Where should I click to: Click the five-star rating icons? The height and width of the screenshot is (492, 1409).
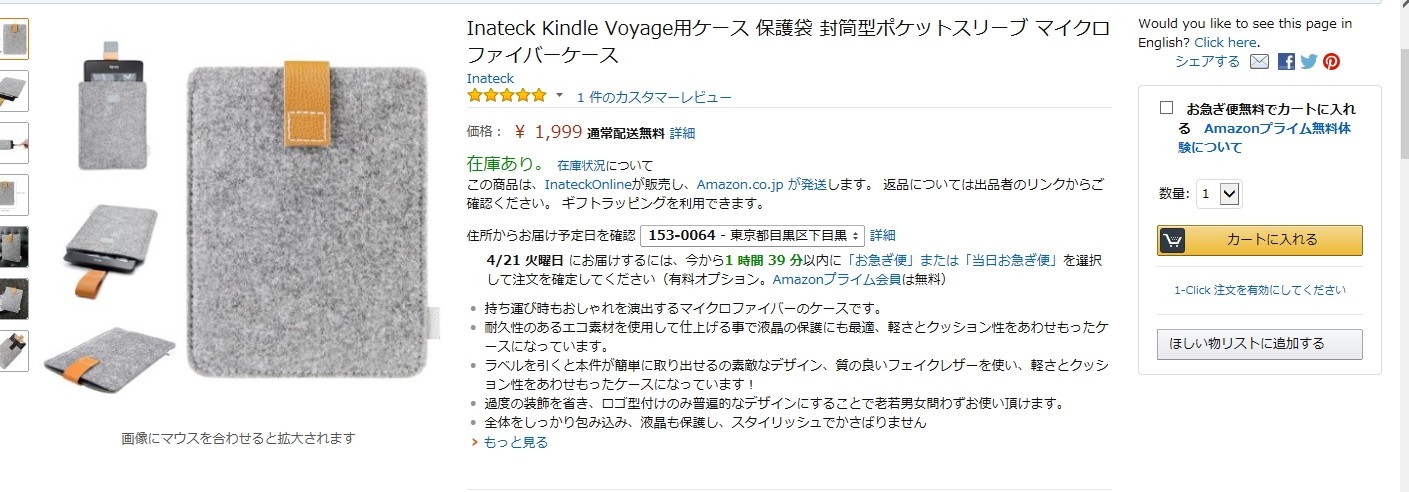click(507, 96)
